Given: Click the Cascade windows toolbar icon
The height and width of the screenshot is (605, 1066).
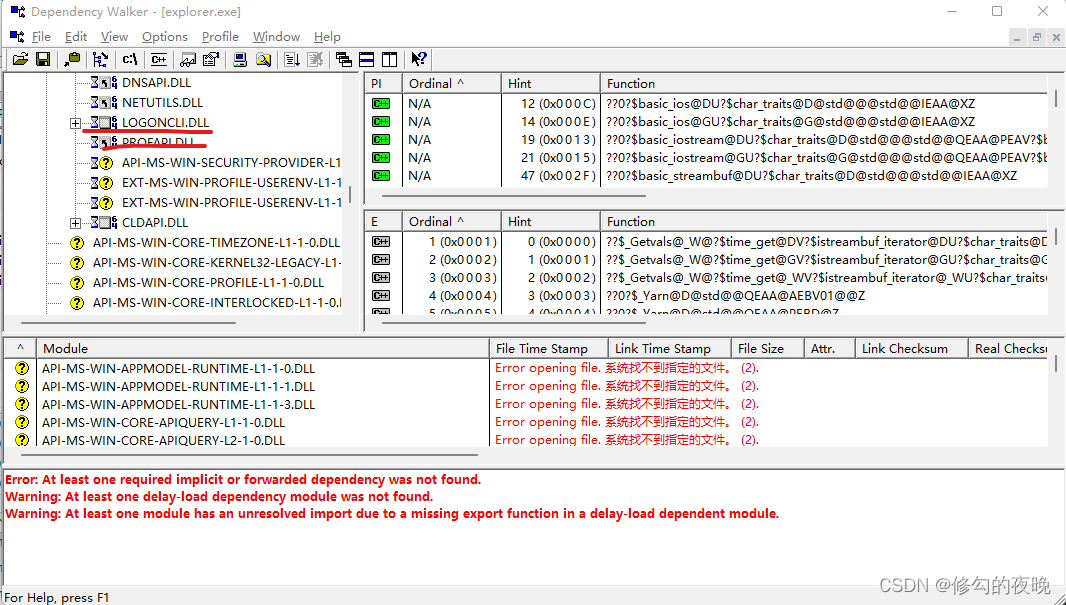Looking at the screenshot, I should coord(344,59).
